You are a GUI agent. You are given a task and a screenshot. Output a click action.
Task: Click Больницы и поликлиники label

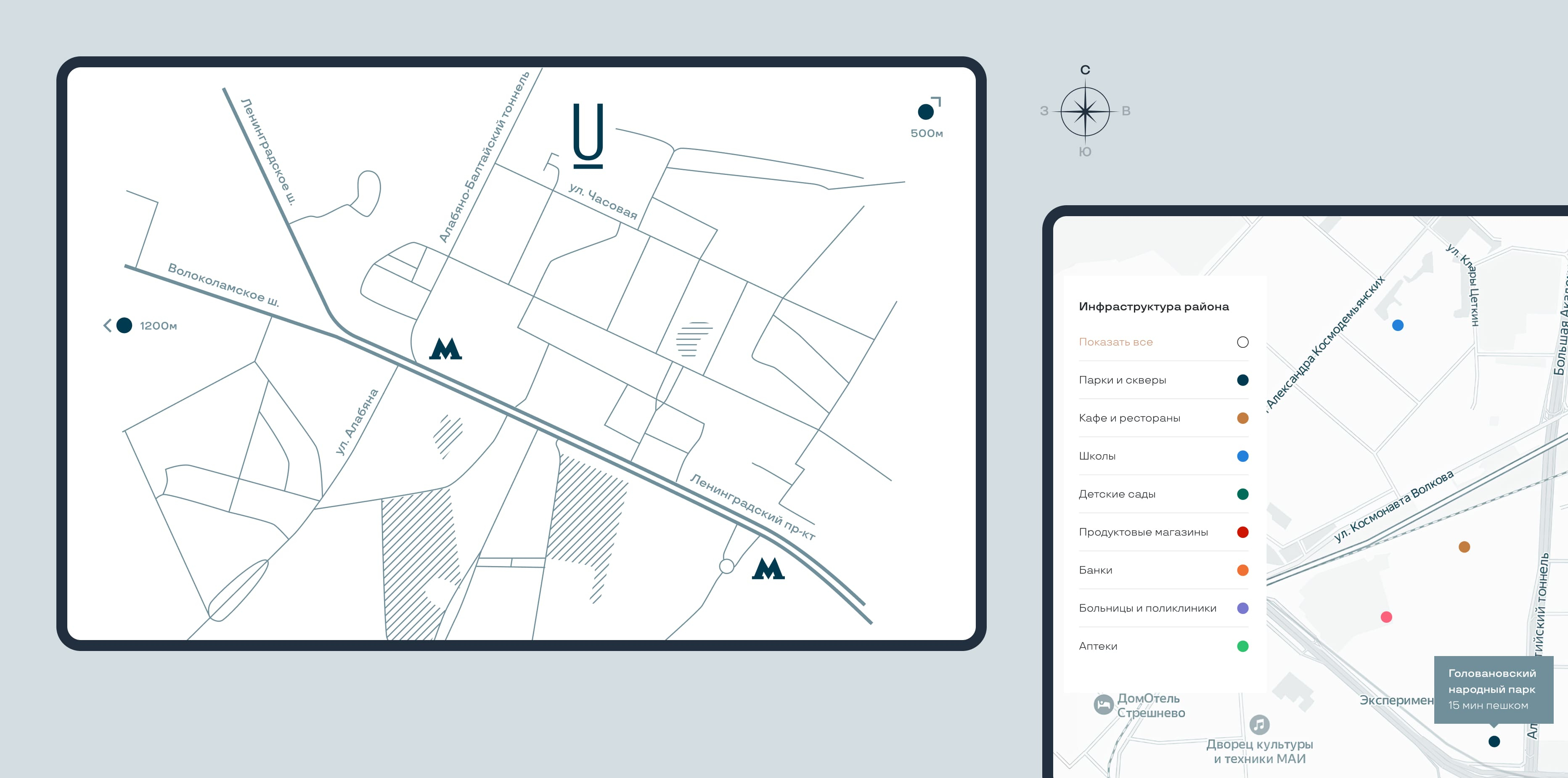coord(1147,608)
